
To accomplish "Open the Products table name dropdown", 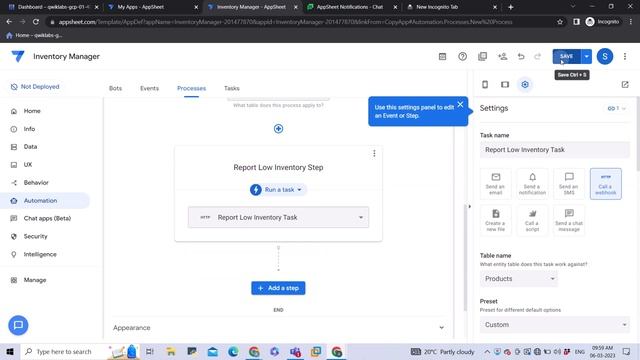I will 519,279.
